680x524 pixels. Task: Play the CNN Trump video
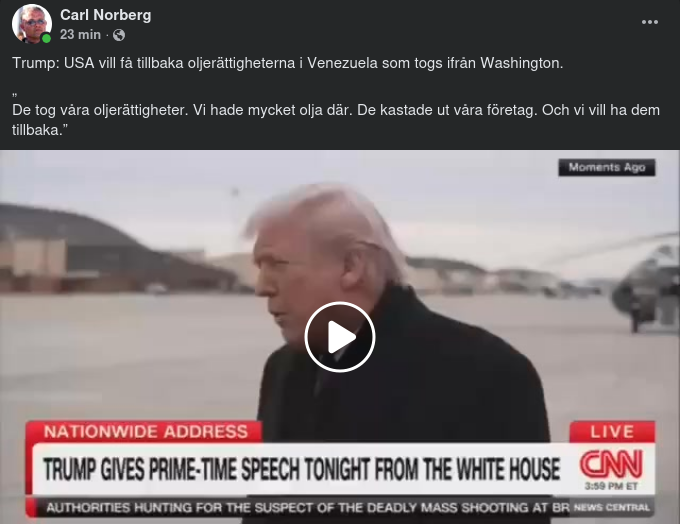point(340,337)
